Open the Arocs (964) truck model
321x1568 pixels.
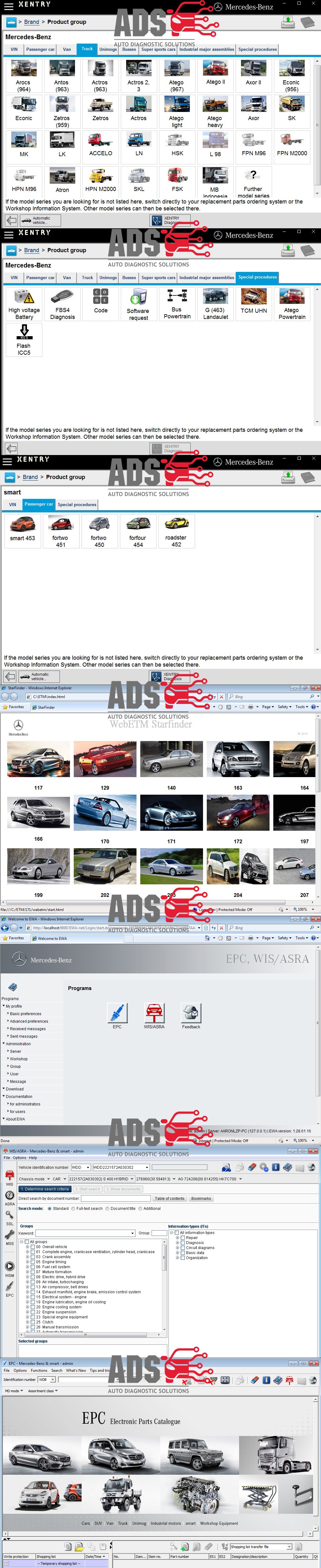24,76
